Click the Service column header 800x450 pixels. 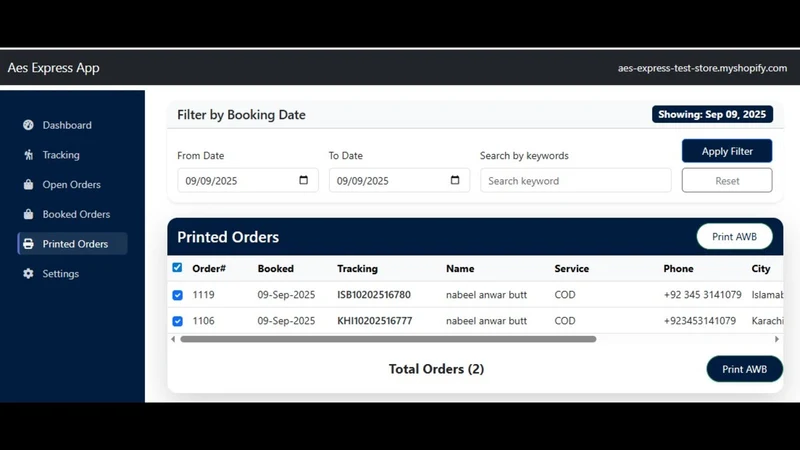coord(571,268)
